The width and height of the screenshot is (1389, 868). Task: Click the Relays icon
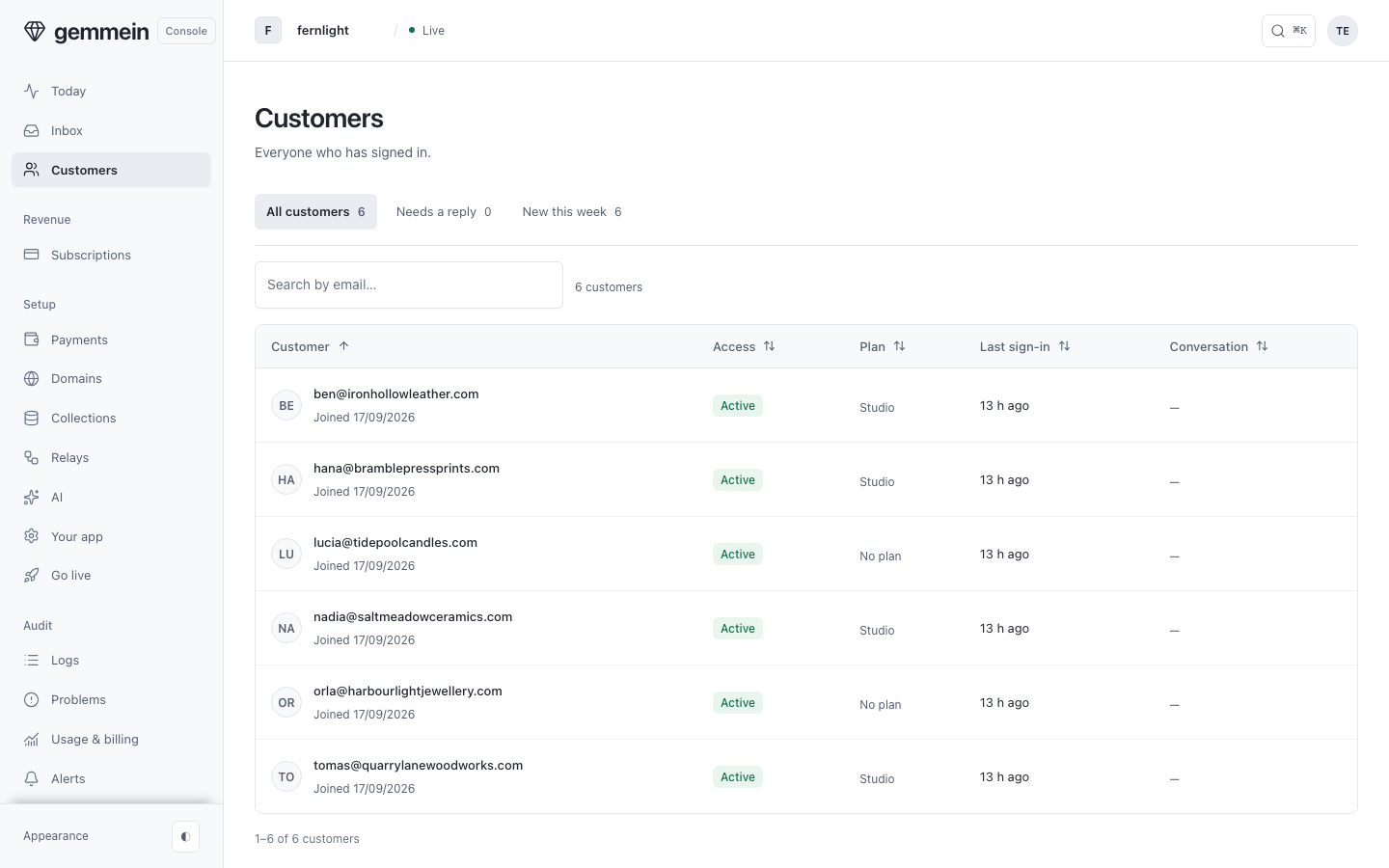click(x=32, y=457)
